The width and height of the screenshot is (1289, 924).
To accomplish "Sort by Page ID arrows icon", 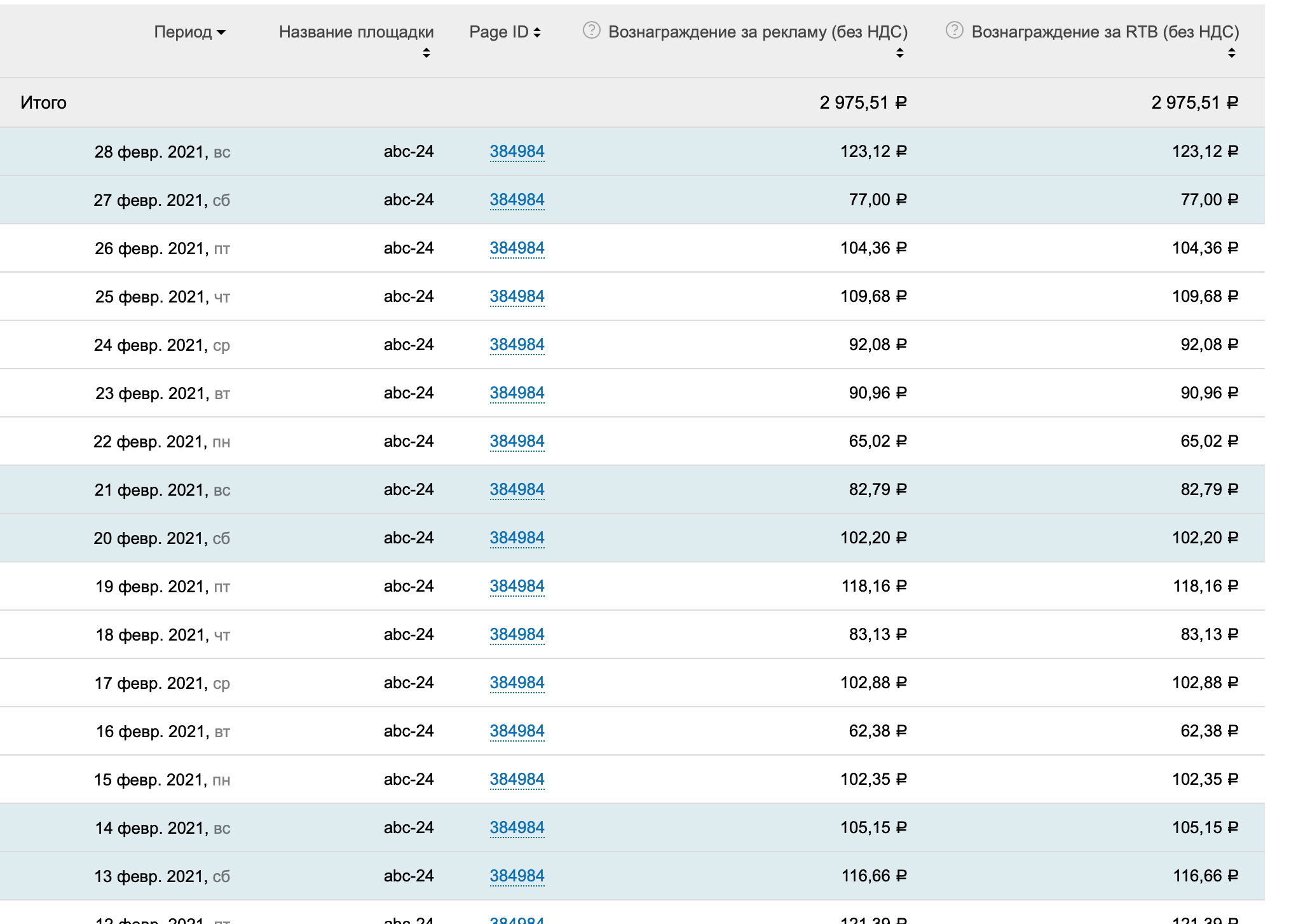I will [537, 32].
